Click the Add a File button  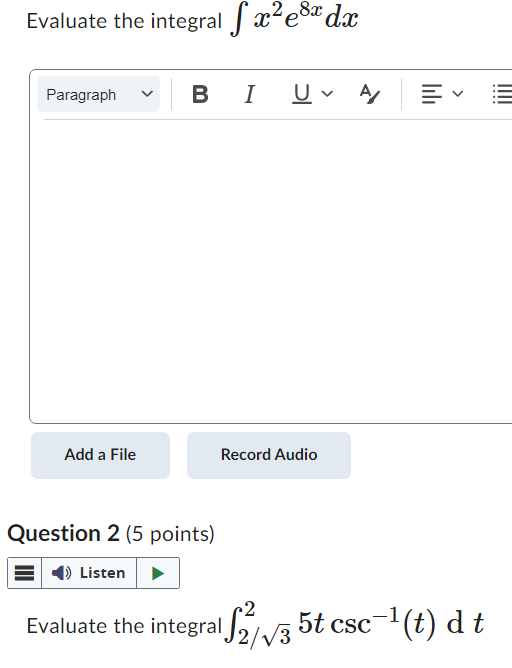(101, 455)
